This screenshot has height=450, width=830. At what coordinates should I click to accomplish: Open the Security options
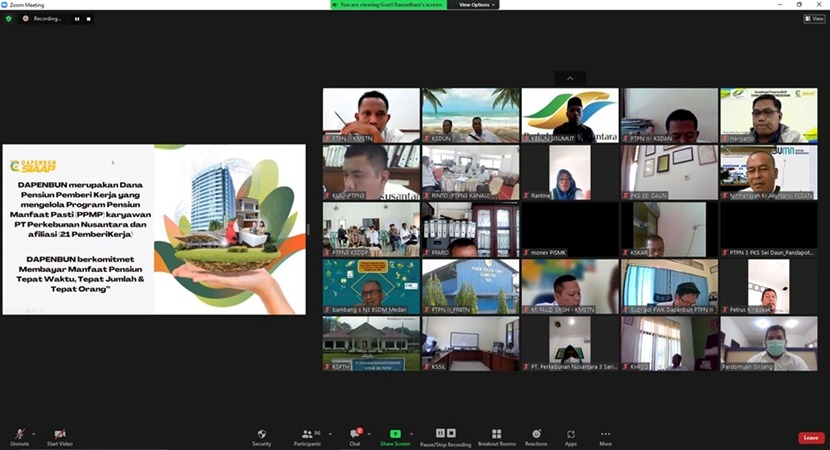(261, 435)
